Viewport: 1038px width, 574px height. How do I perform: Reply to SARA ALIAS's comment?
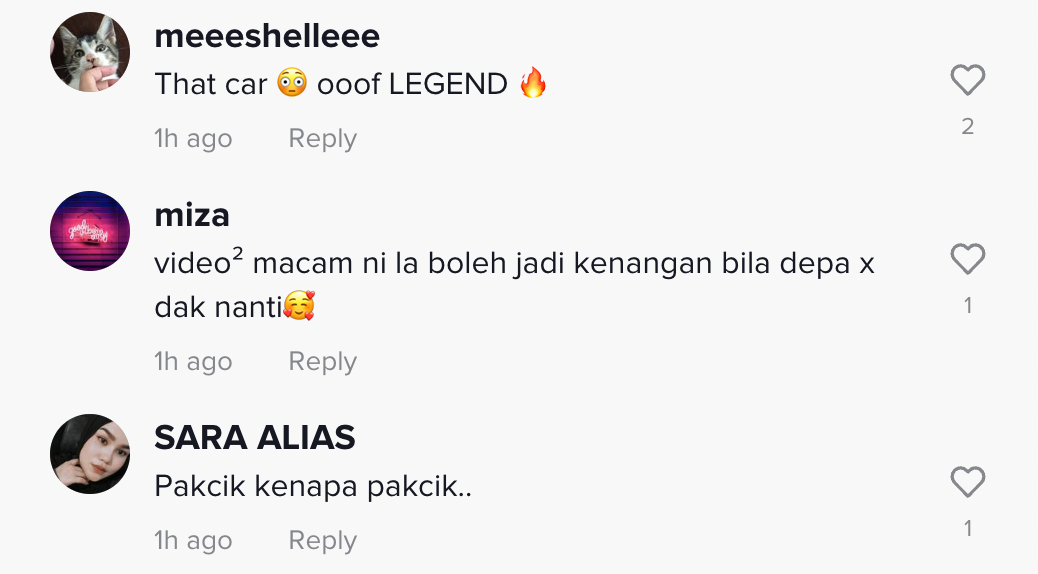[322, 540]
